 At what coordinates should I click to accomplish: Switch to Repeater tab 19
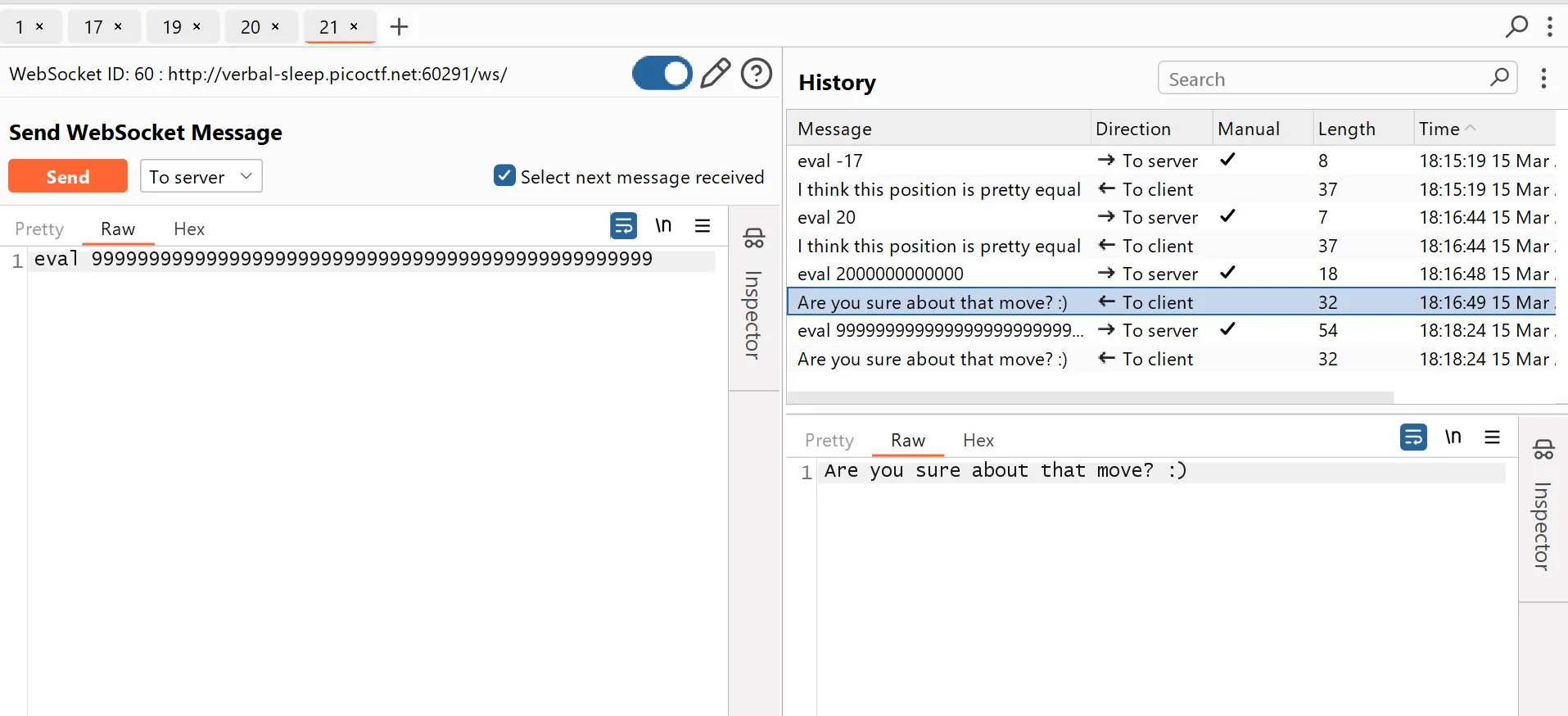pos(172,27)
